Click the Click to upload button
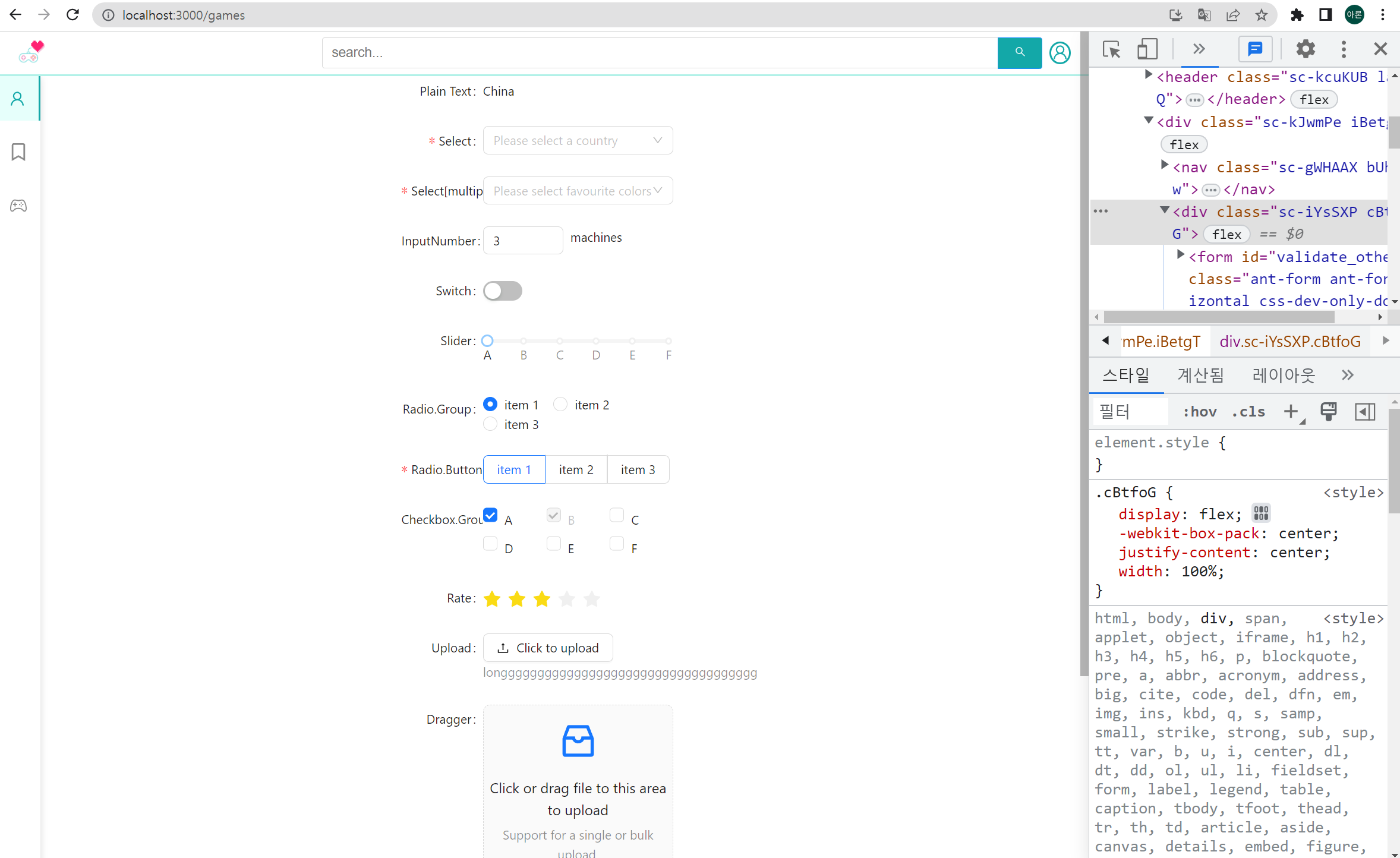 click(548, 648)
